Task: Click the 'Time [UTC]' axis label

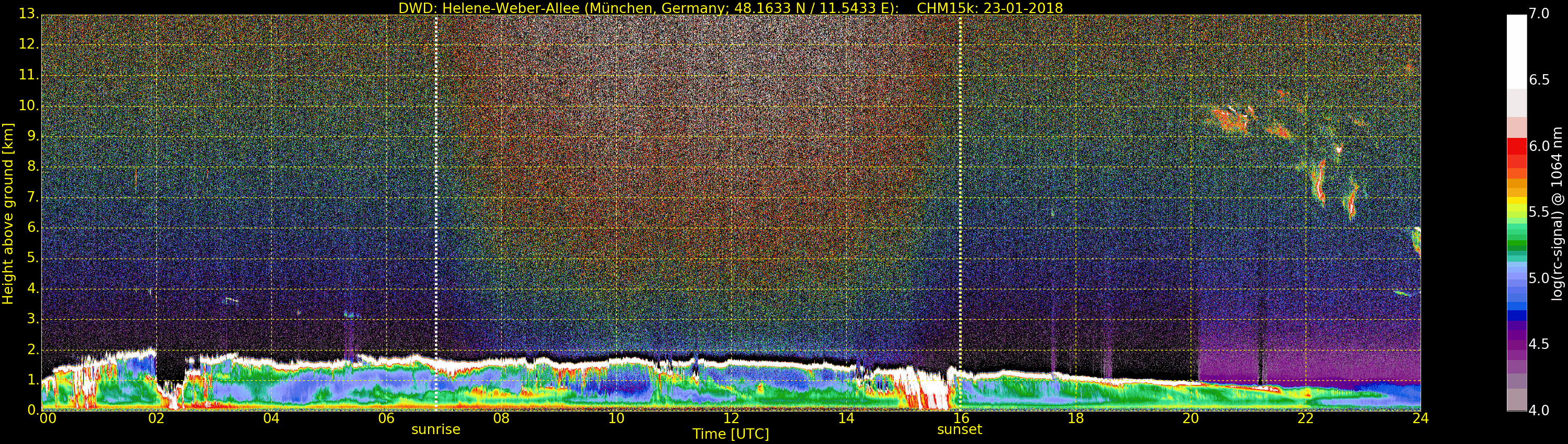Action: [731, 434]
